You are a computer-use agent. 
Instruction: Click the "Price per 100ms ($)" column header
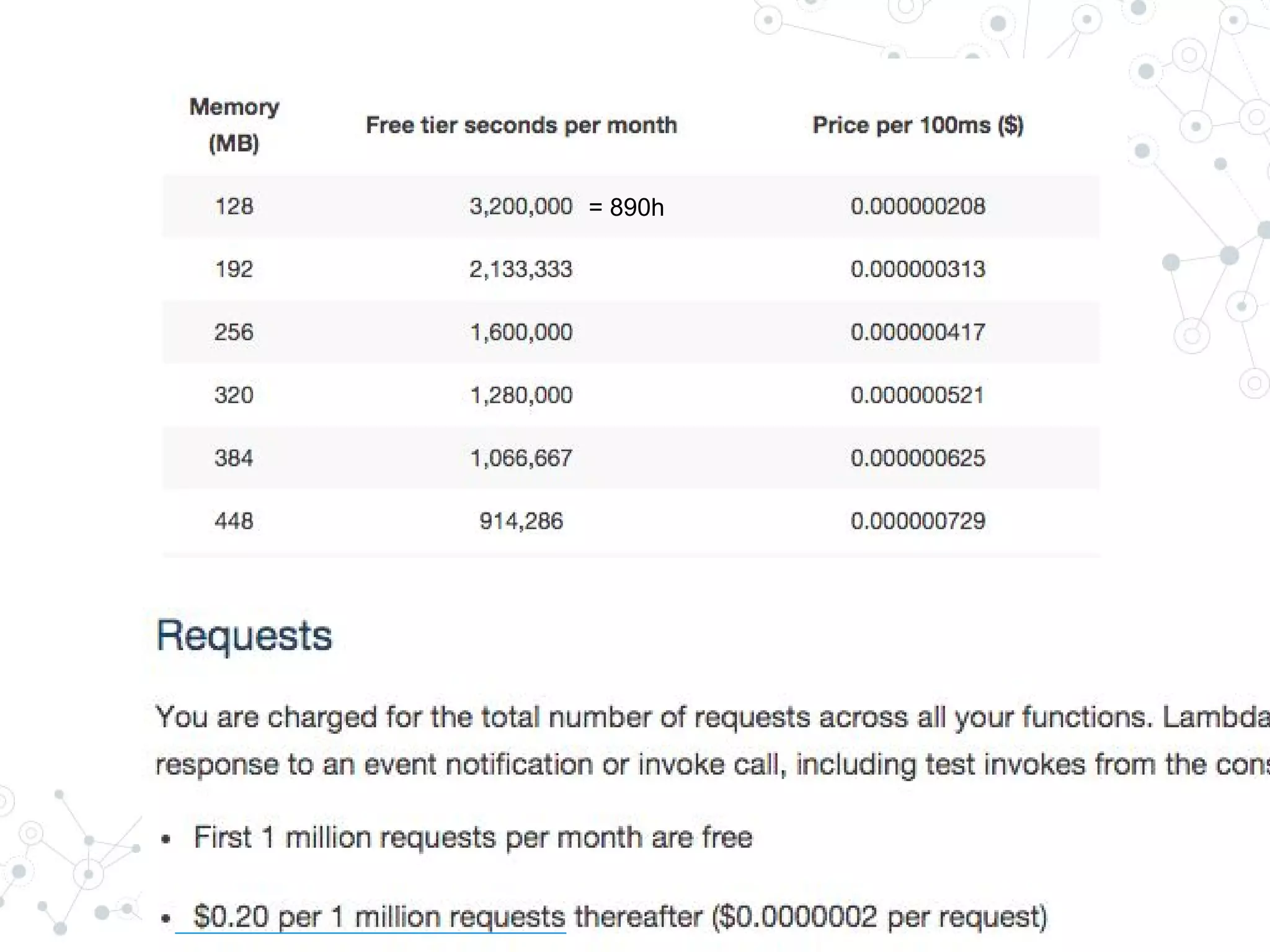[918, 125]
